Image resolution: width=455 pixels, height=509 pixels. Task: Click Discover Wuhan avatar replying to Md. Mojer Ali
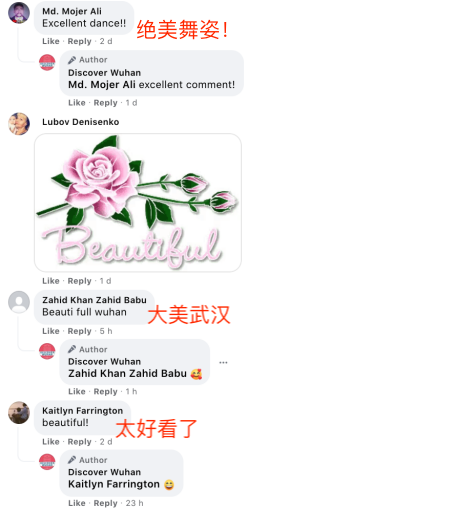(47, 62)
